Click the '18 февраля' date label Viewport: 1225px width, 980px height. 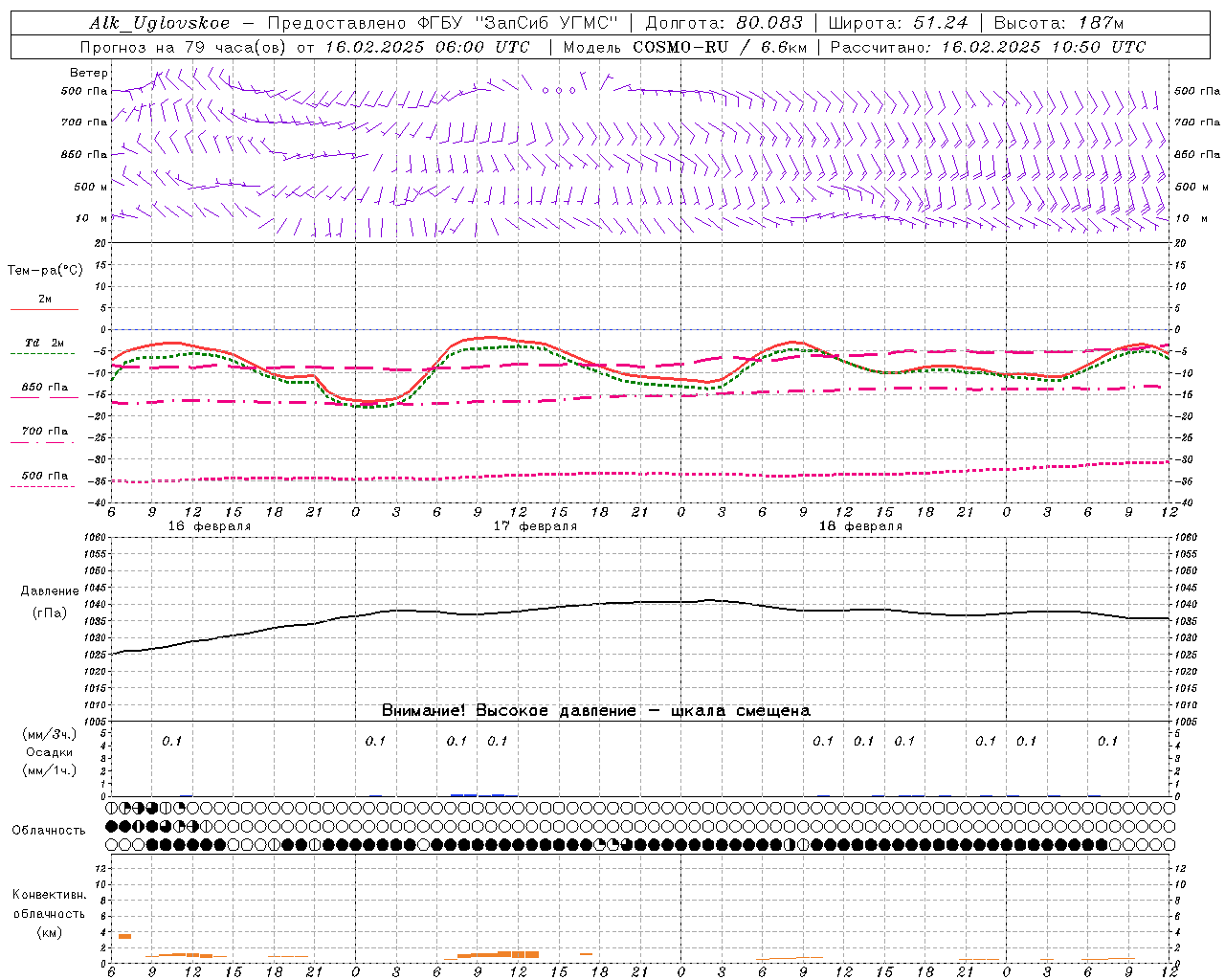[x=860, y=526]
